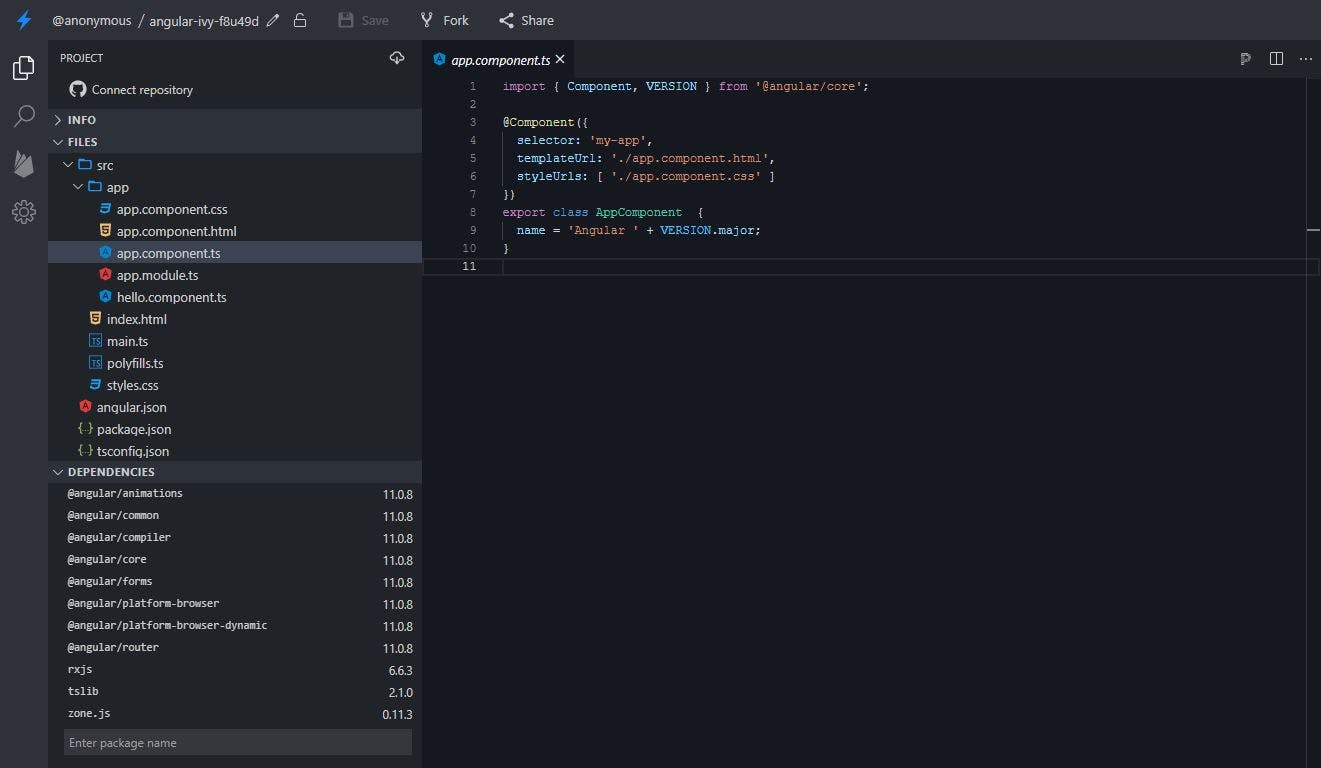Open app.module.ts file
Image resolution: width=1321 pixels, height=768 pixels.
point(235,275)
